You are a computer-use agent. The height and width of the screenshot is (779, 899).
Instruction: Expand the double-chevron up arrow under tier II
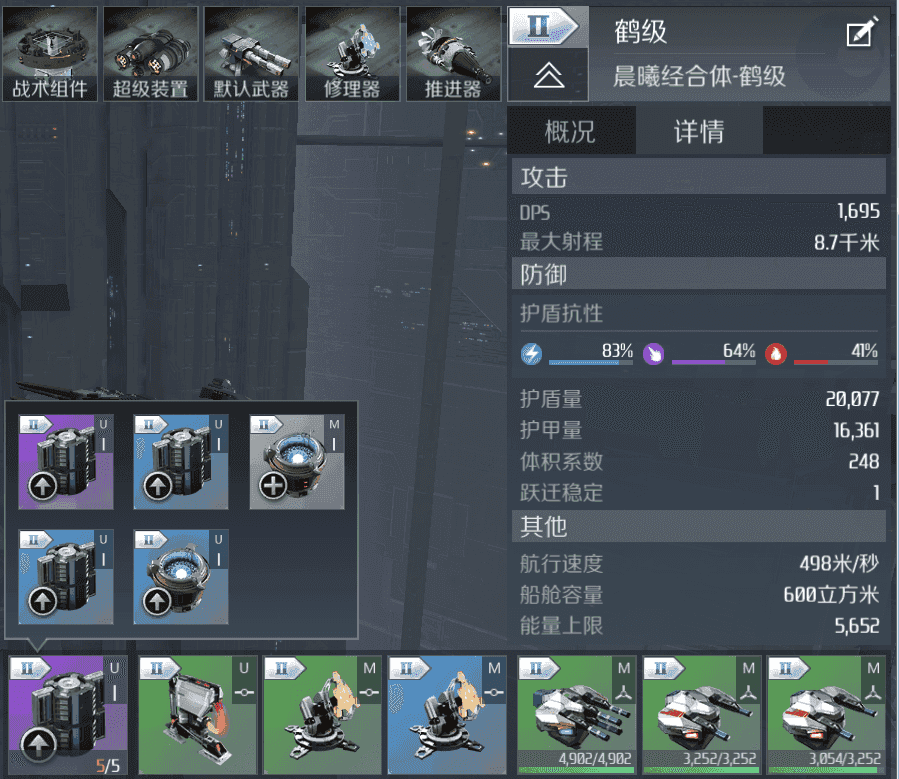[548, 75]
